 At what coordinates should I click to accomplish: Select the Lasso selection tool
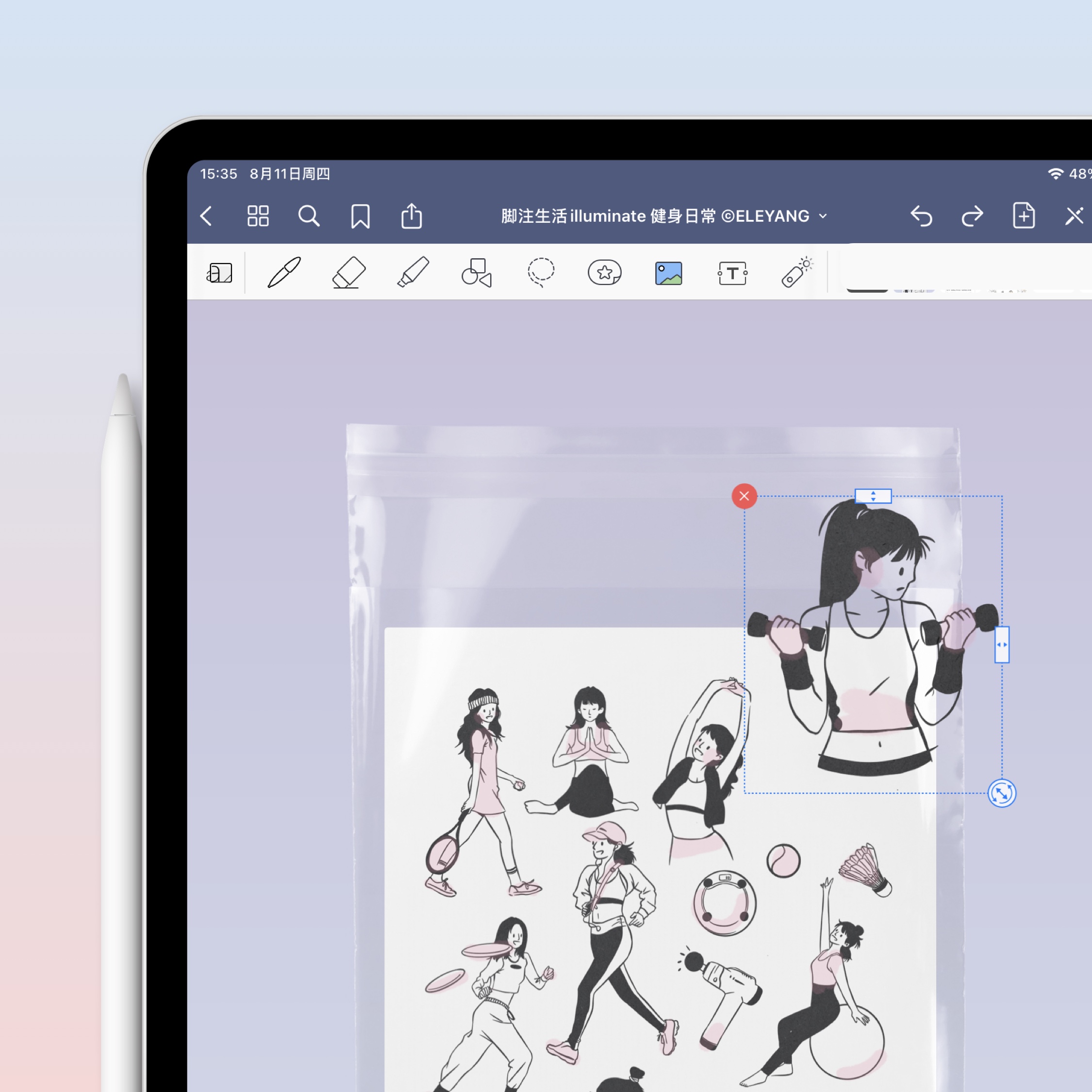(541, 273)
